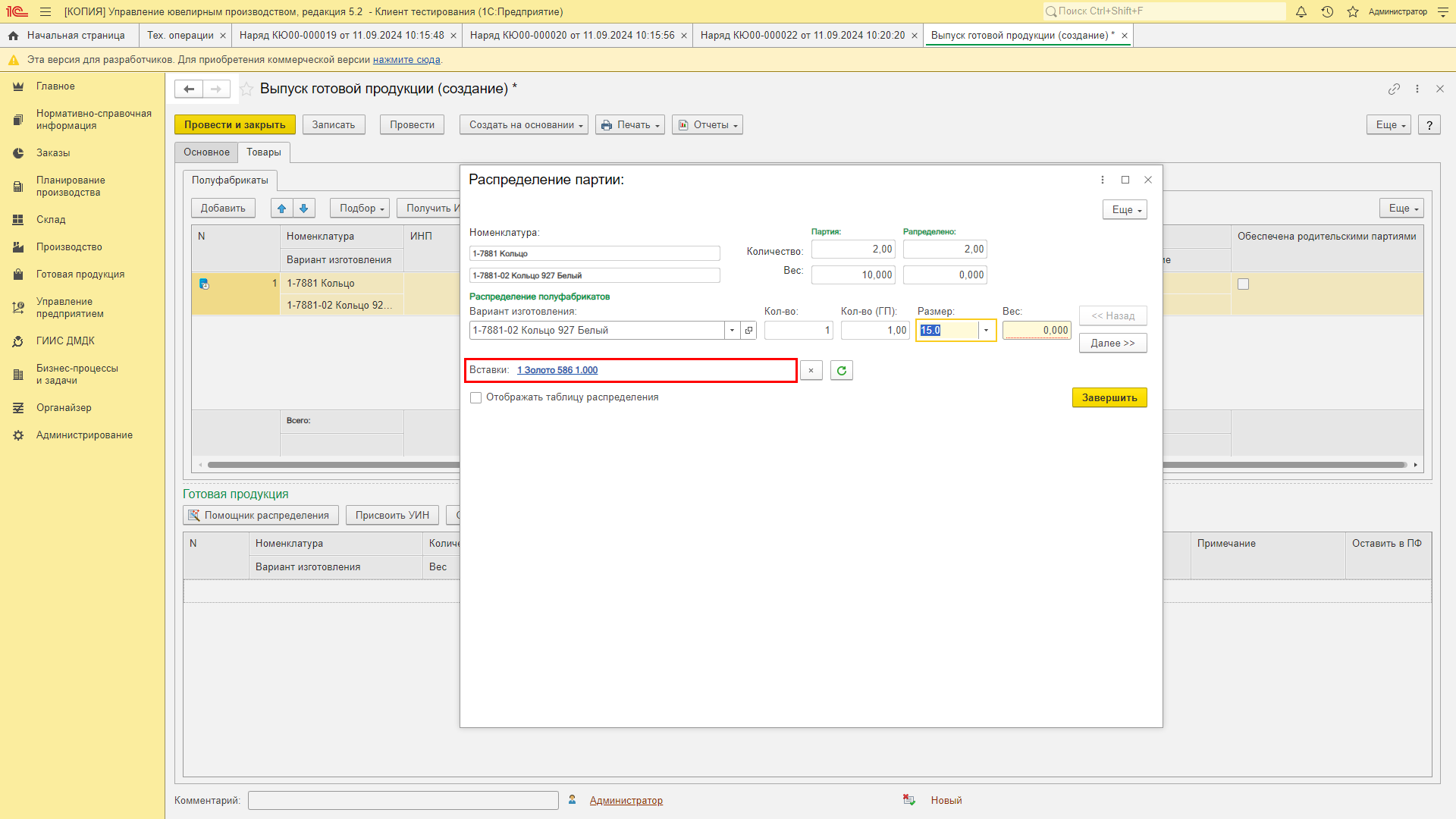Open the main menu hamburger icon
Screen dimensions: 1456x819
click(x=45, y=11)
